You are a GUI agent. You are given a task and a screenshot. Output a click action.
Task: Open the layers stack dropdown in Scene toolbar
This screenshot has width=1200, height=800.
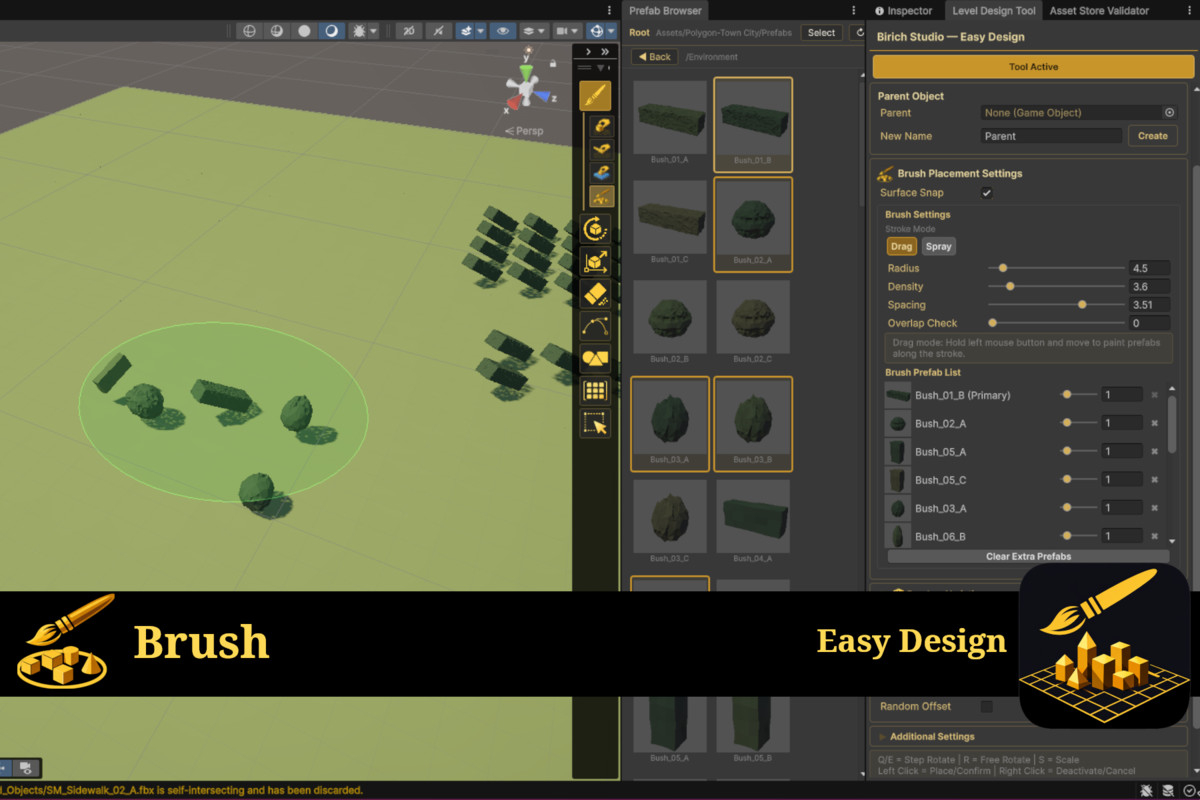[x=533, y=31]
